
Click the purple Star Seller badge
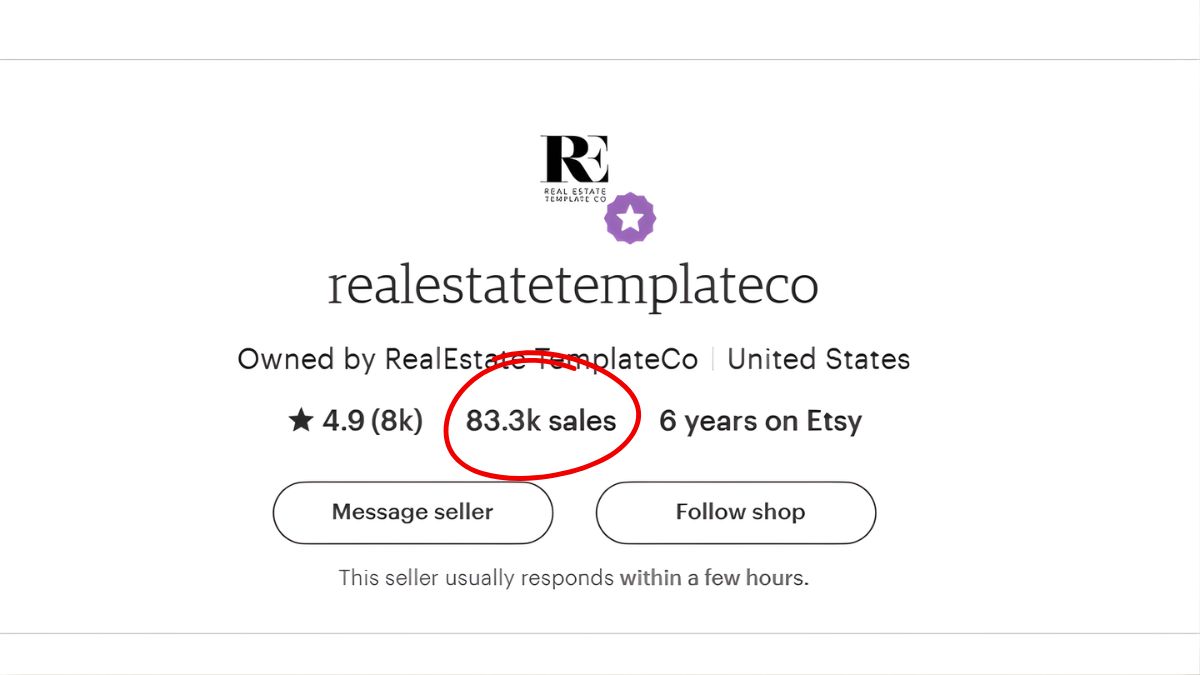point(630,218)
